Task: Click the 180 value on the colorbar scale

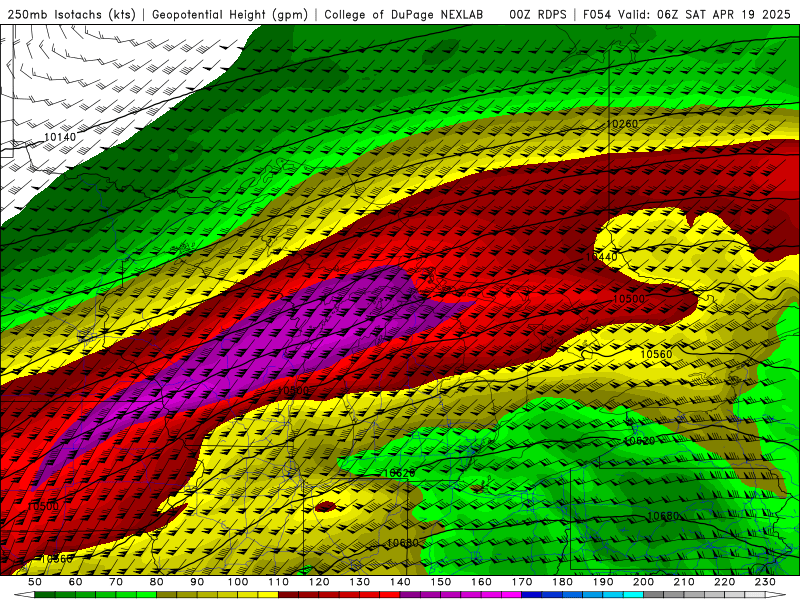Action: click(x=563, y=582)
